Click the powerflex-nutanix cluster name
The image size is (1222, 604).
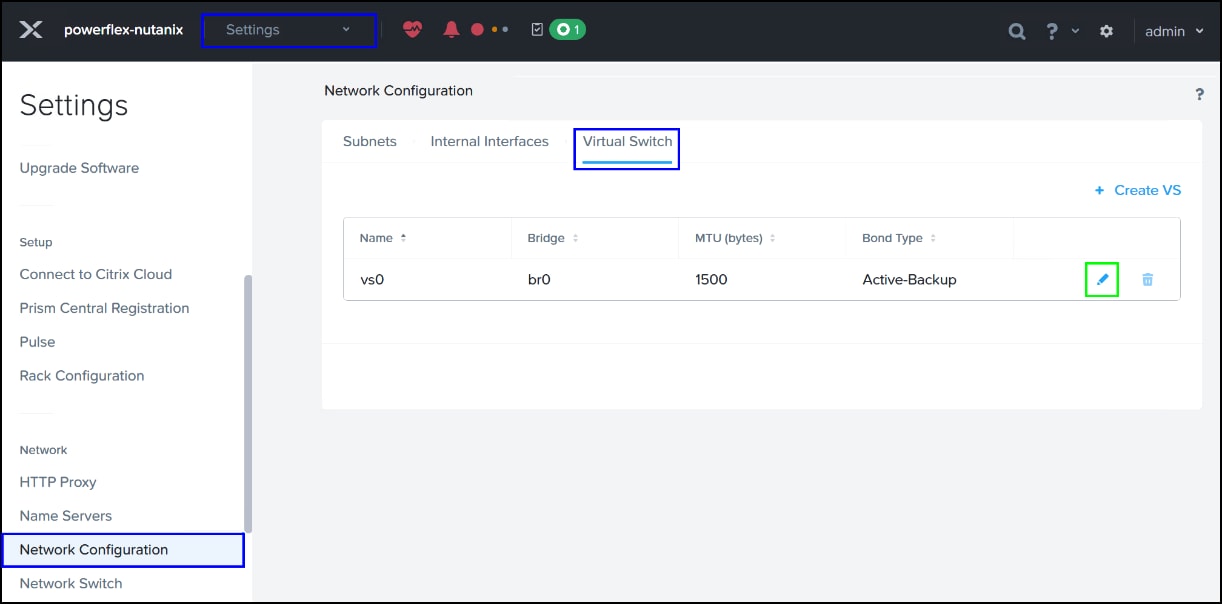tap(124, 30)
